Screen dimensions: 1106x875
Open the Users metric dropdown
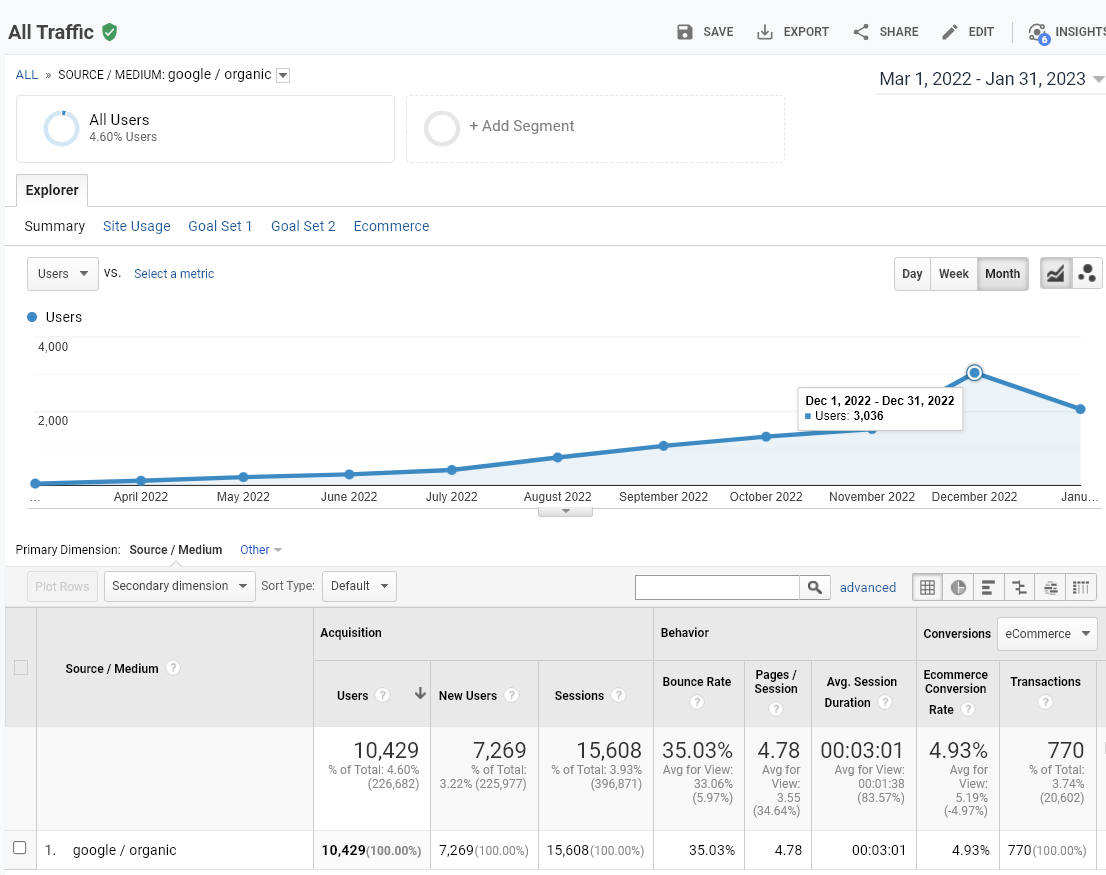coord(63,274)
